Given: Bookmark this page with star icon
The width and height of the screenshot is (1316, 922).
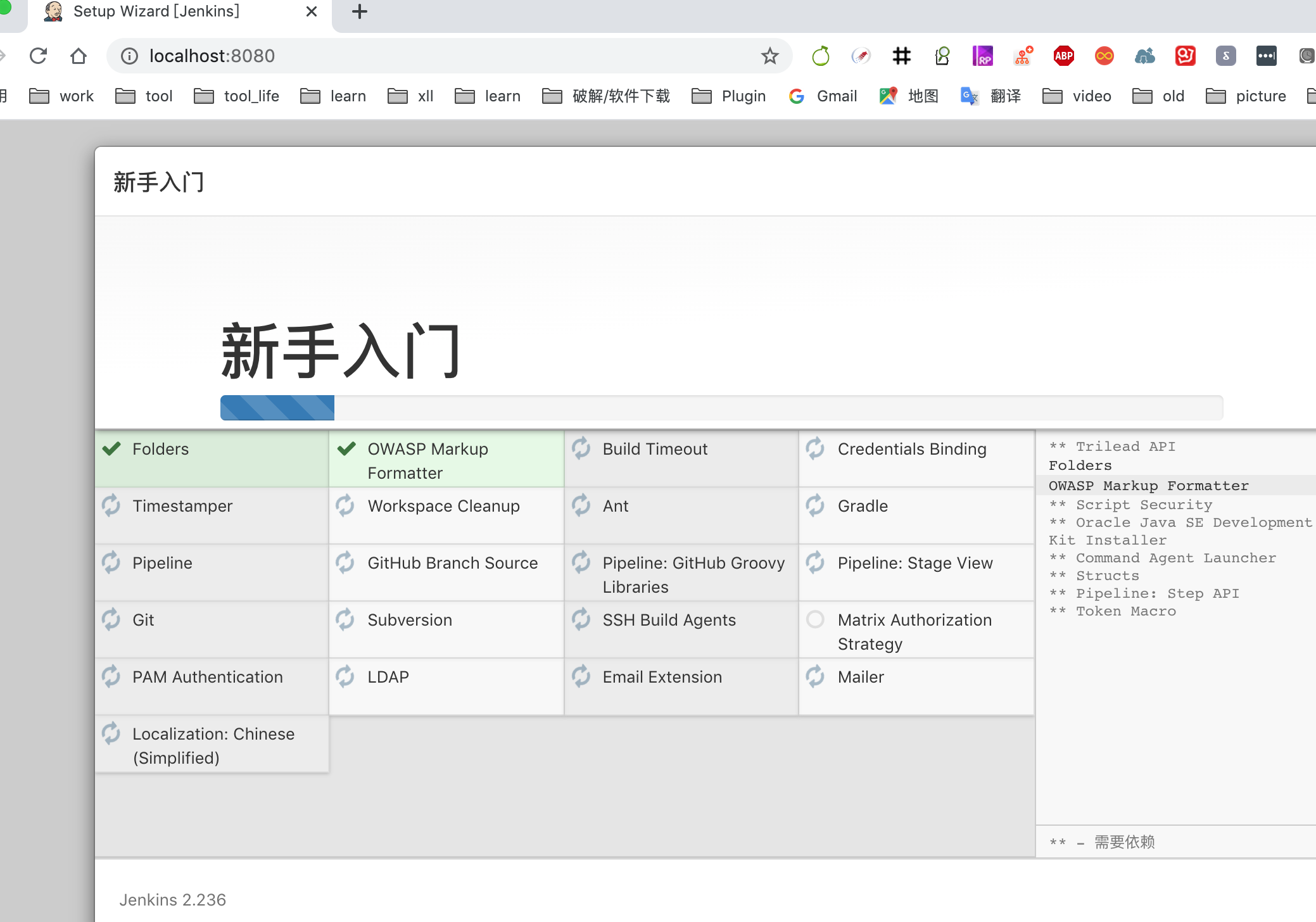Looking at the screenshot, I should [769, 56].
